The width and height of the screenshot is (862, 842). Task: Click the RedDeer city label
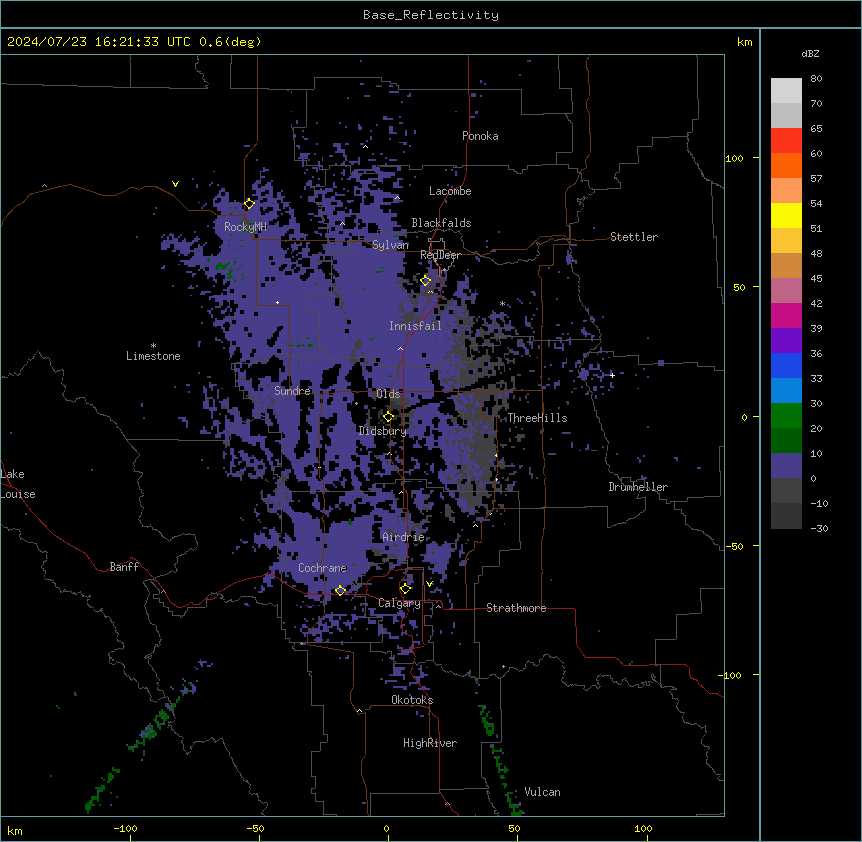coord(440,255)
